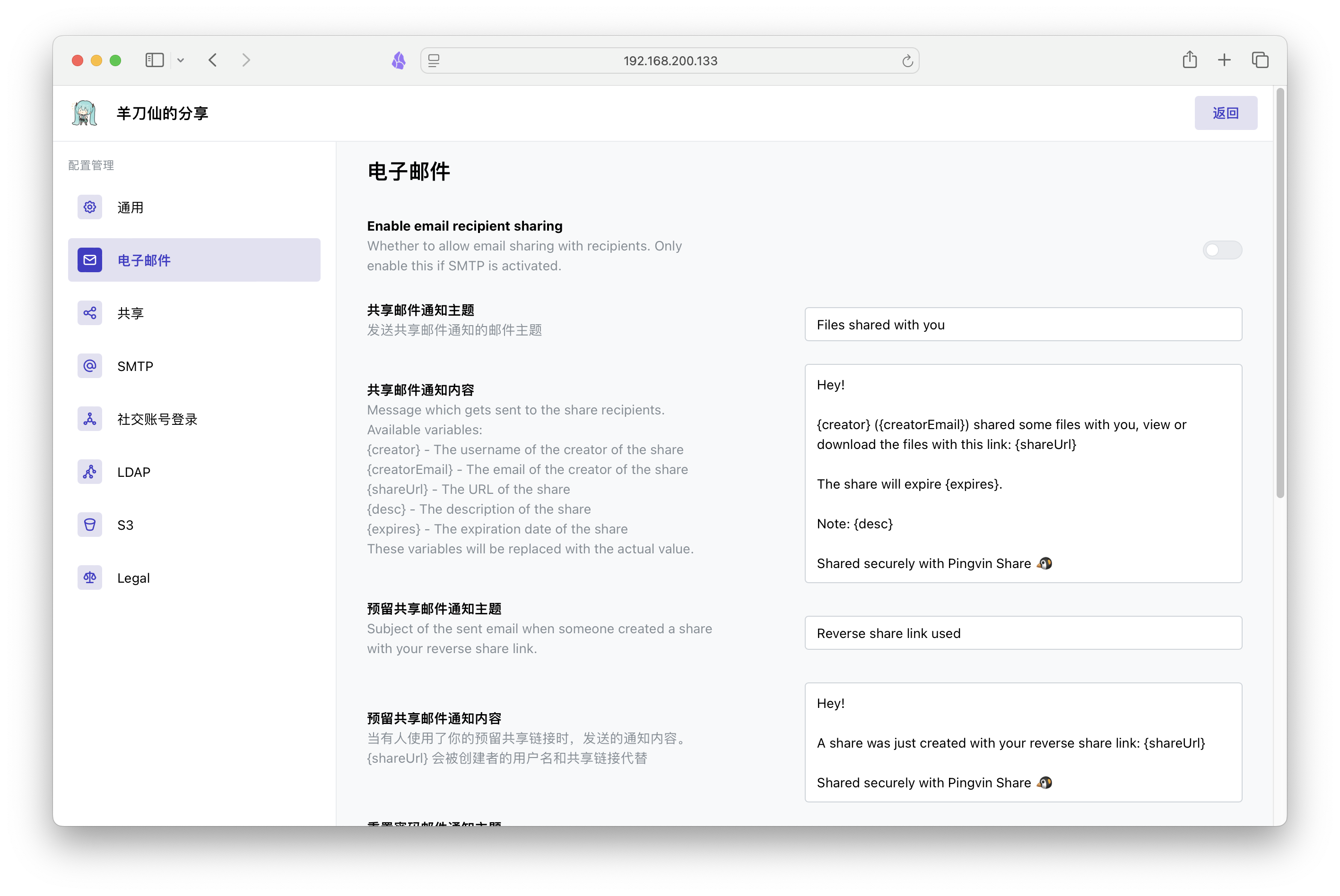Click the Reverse share link used field

tap(1023, 633)
